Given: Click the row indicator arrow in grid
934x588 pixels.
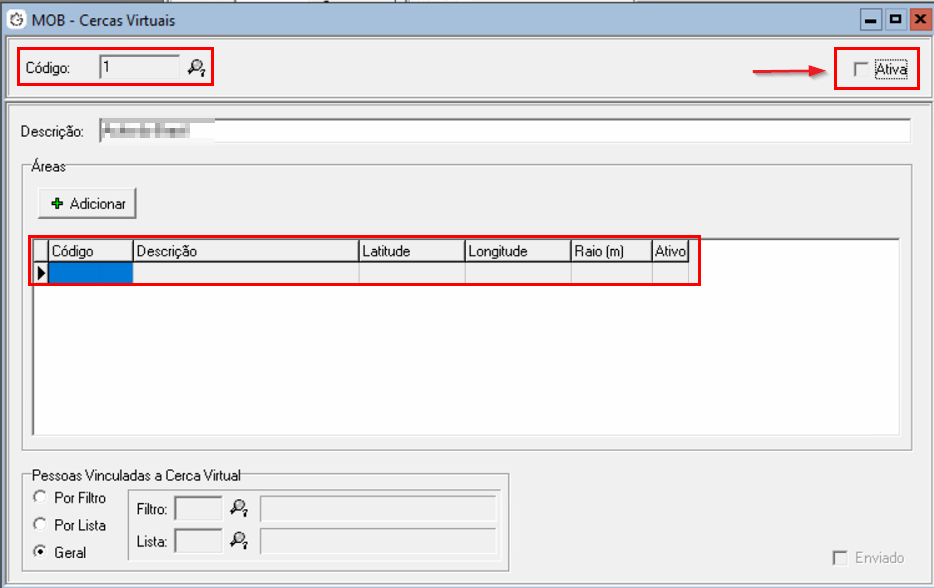Looking at the screenshot, I should 41,273.
